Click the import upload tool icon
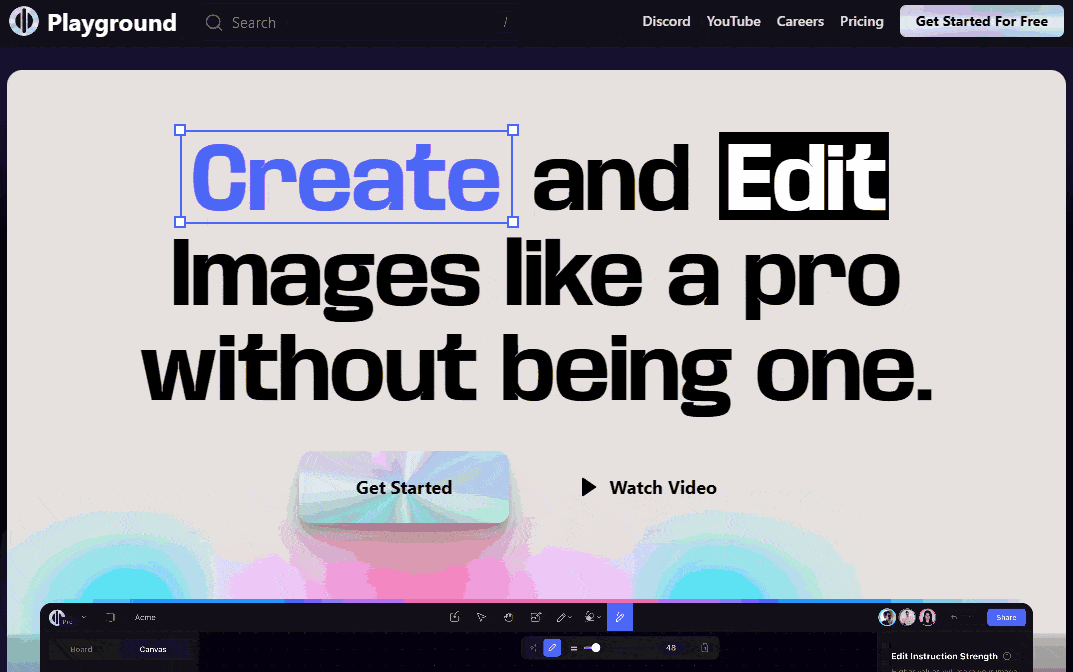The height and width of the screenshot is (672, 1073). coord(454,617)
